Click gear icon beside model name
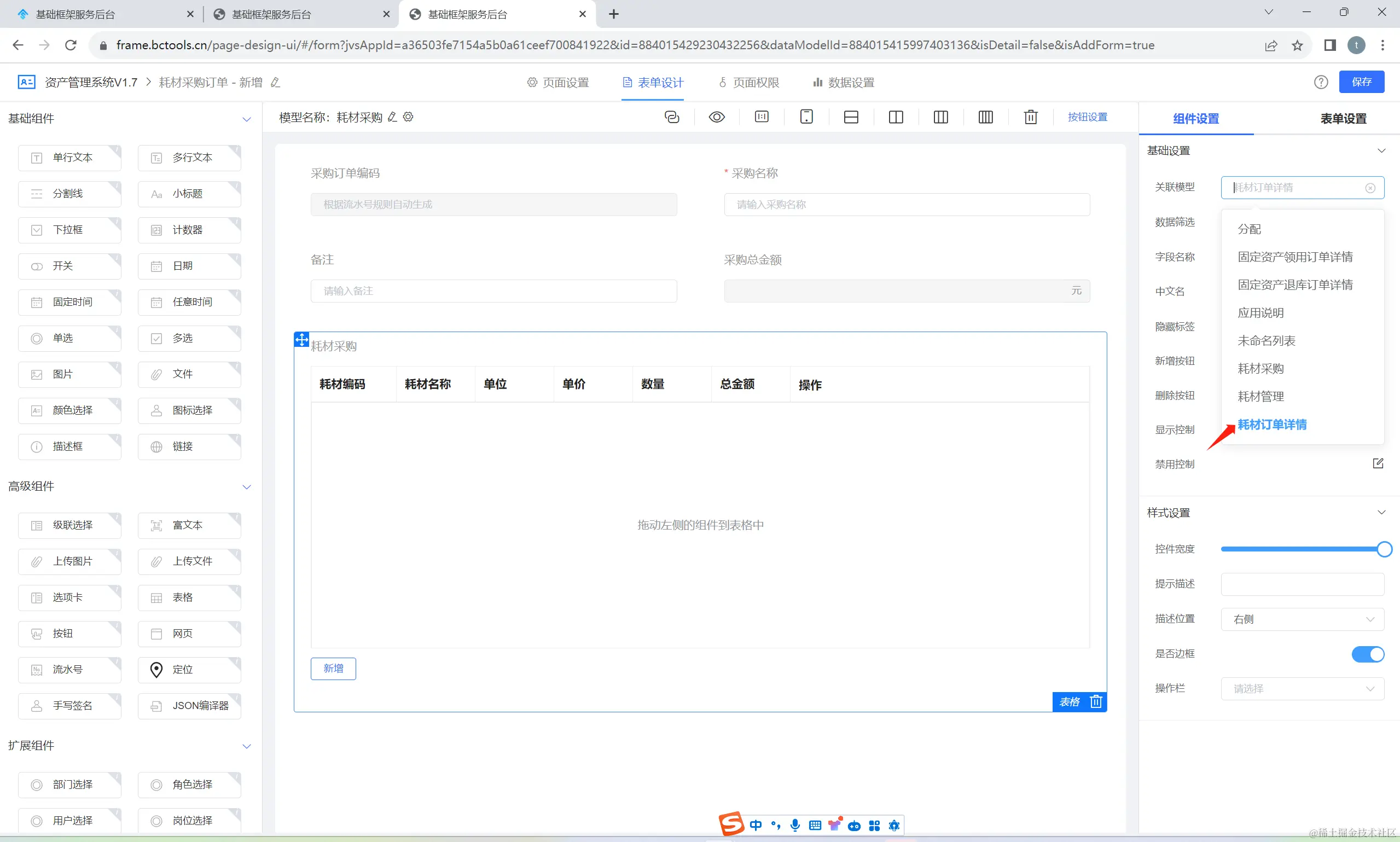The image size is (1400, 842). (409, 117)
